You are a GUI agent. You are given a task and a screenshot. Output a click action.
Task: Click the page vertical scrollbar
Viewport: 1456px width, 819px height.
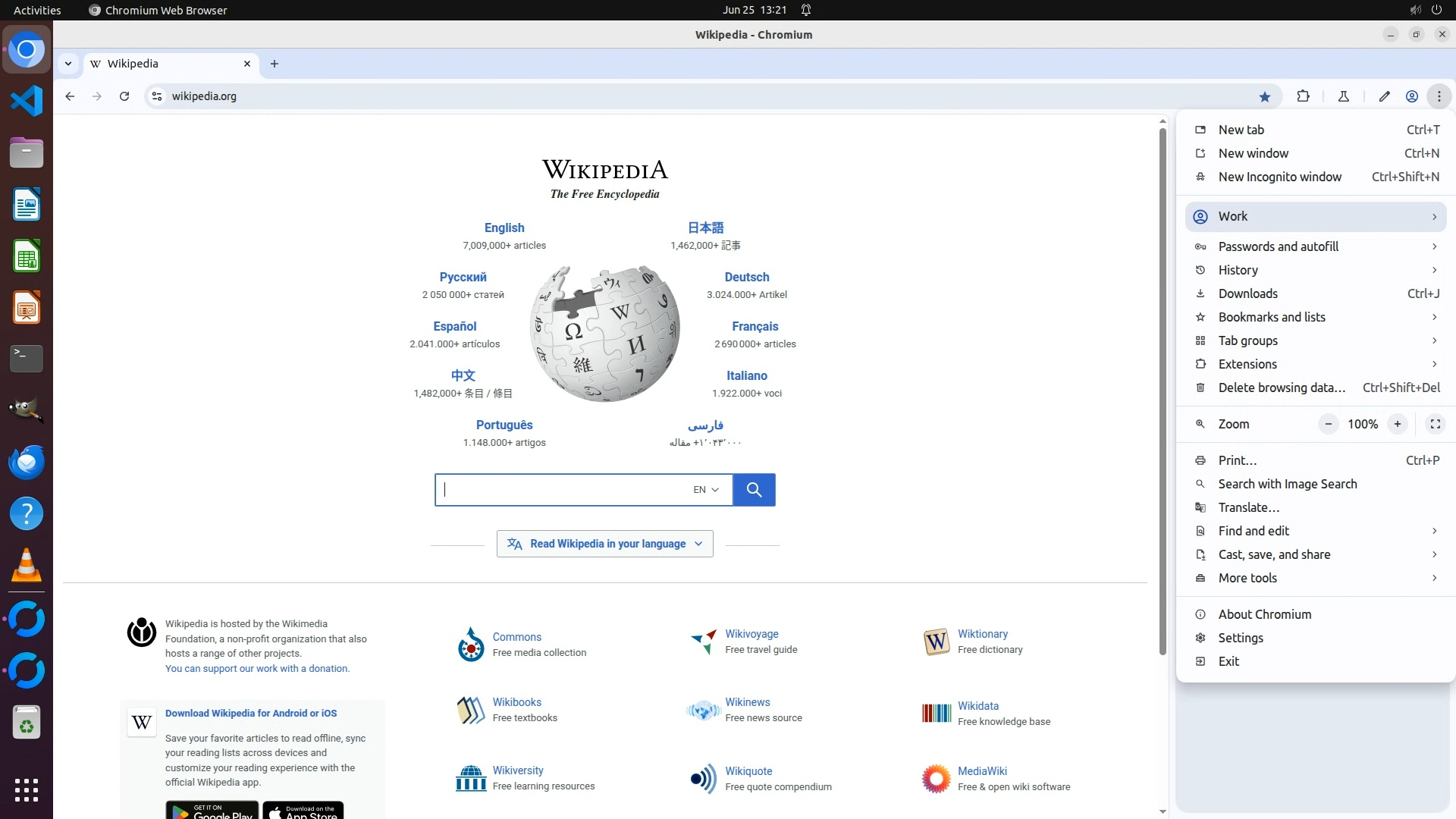pyautogui.click(x=1163, y=391)
